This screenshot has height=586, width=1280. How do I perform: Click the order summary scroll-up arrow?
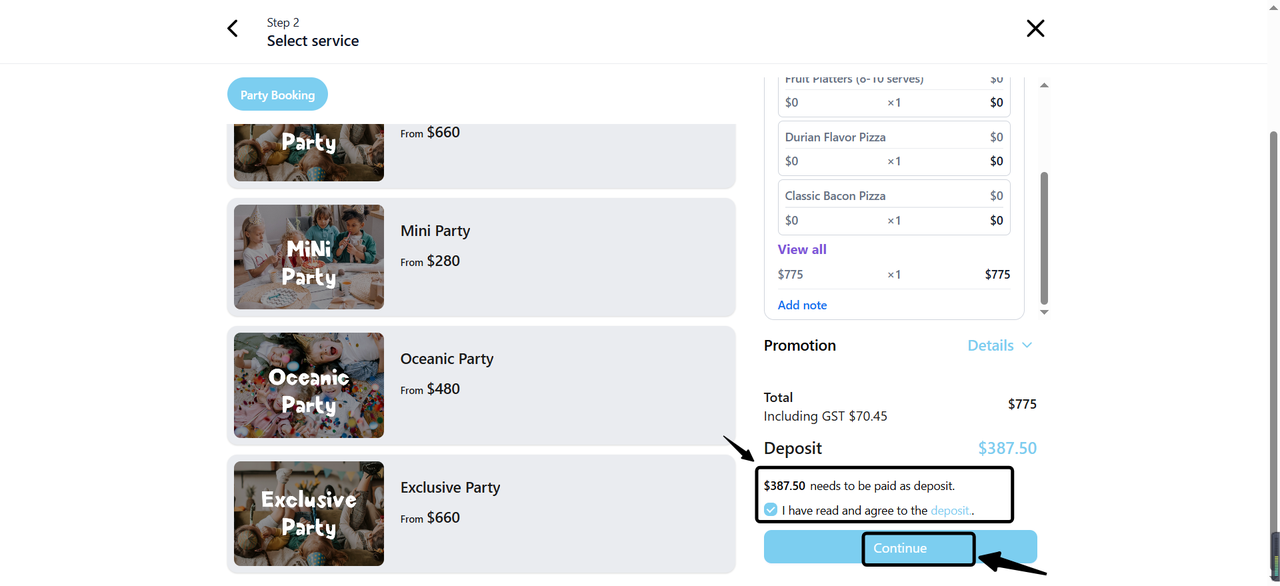click(x=1044, y=86)
